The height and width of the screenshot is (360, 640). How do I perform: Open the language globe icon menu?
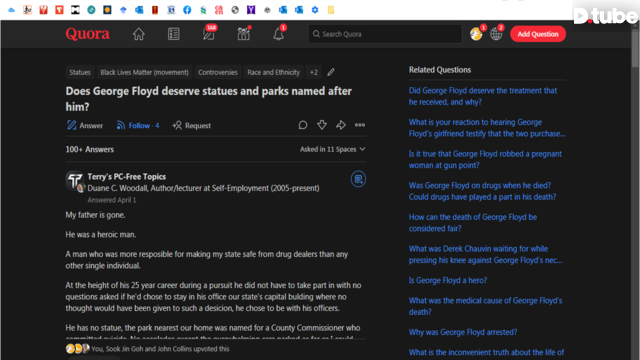point(496,34)
